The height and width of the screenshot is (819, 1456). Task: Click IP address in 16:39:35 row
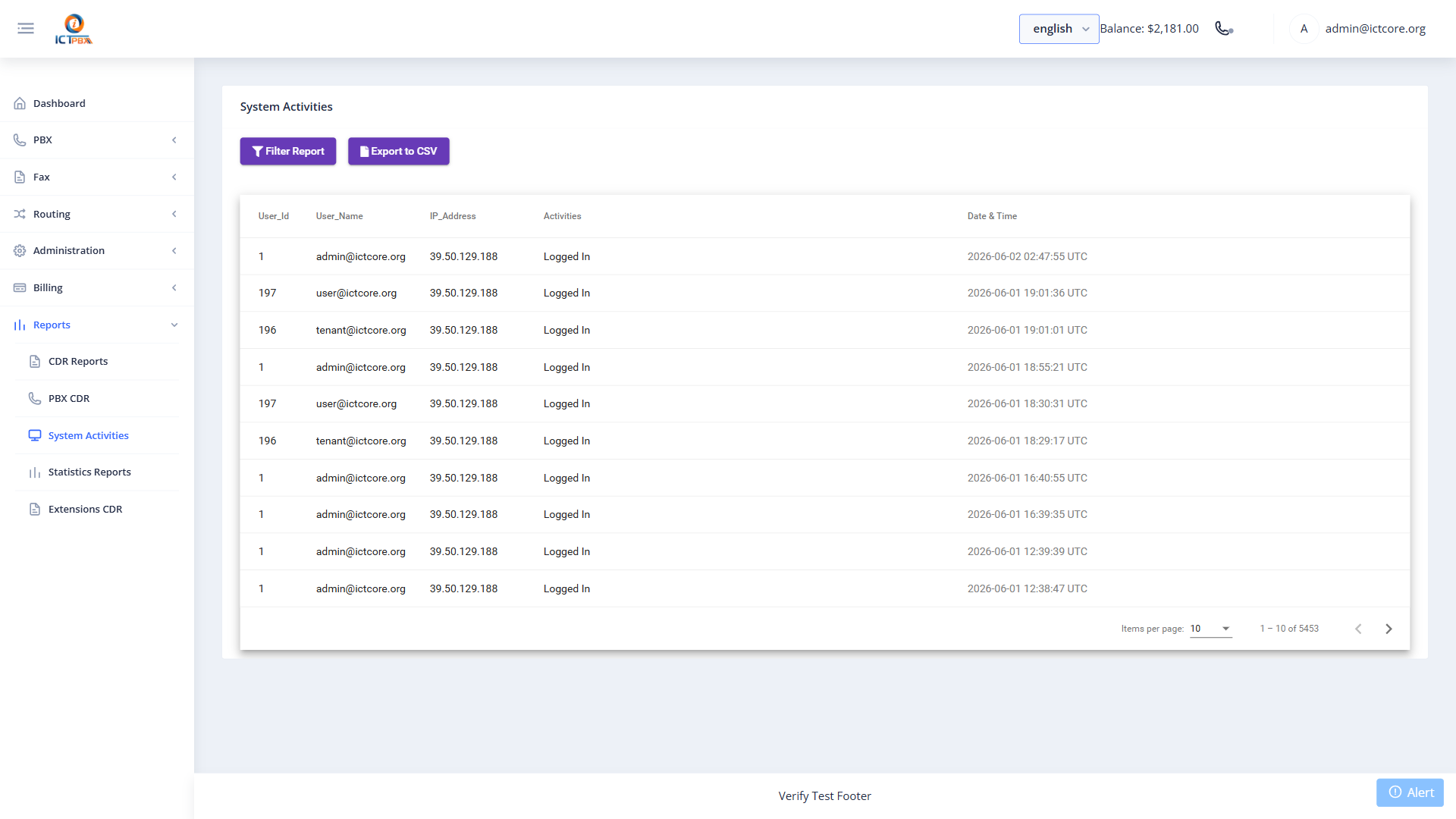pyautogui.click(x=463, y=515)
